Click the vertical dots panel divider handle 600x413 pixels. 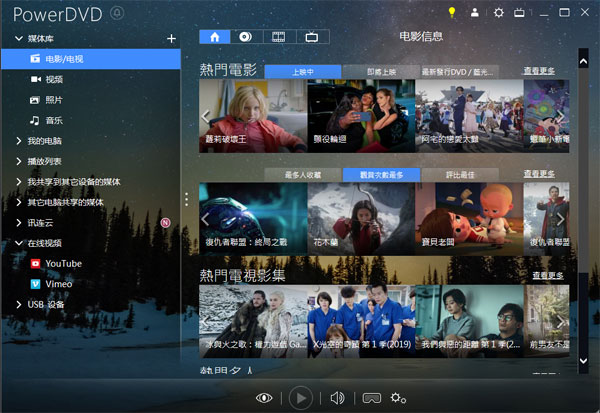186,199
